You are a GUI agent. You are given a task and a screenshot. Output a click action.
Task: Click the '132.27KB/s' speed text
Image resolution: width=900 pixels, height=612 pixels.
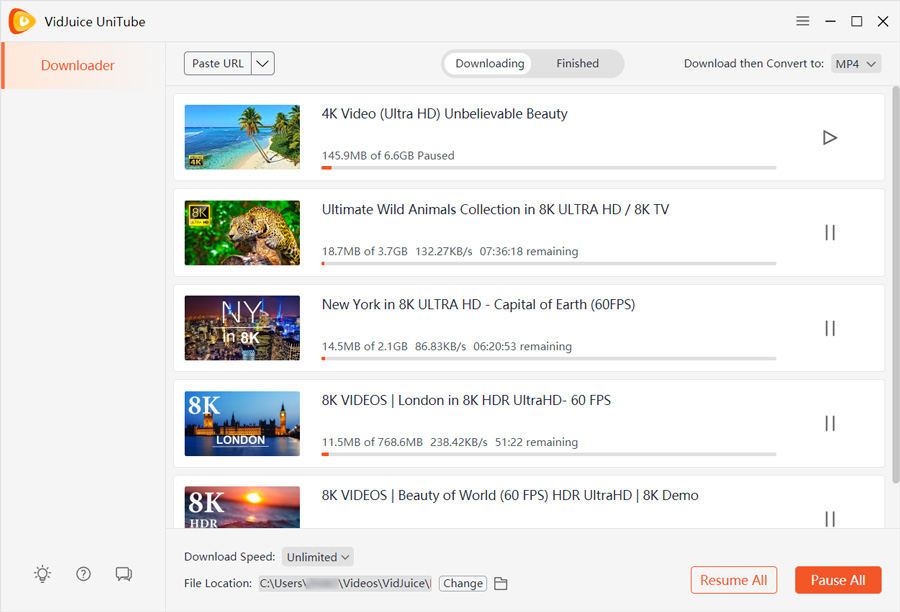(444, 251)
